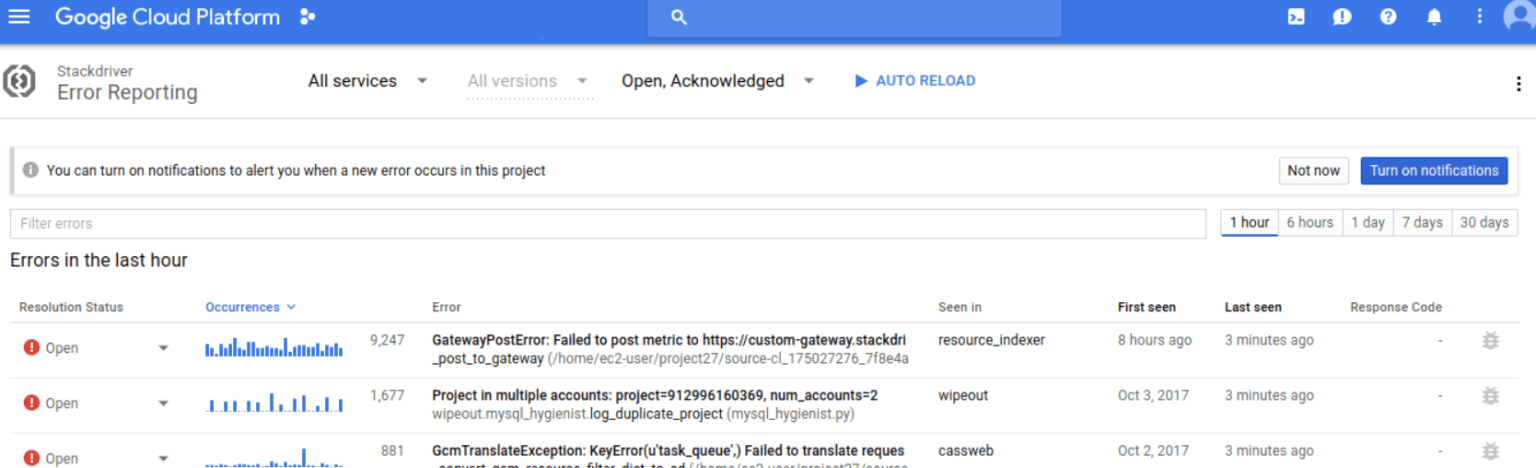1536x468 pixels.
Task: Activate Cloud Shell terminal icon
Action: point(1296,17)
